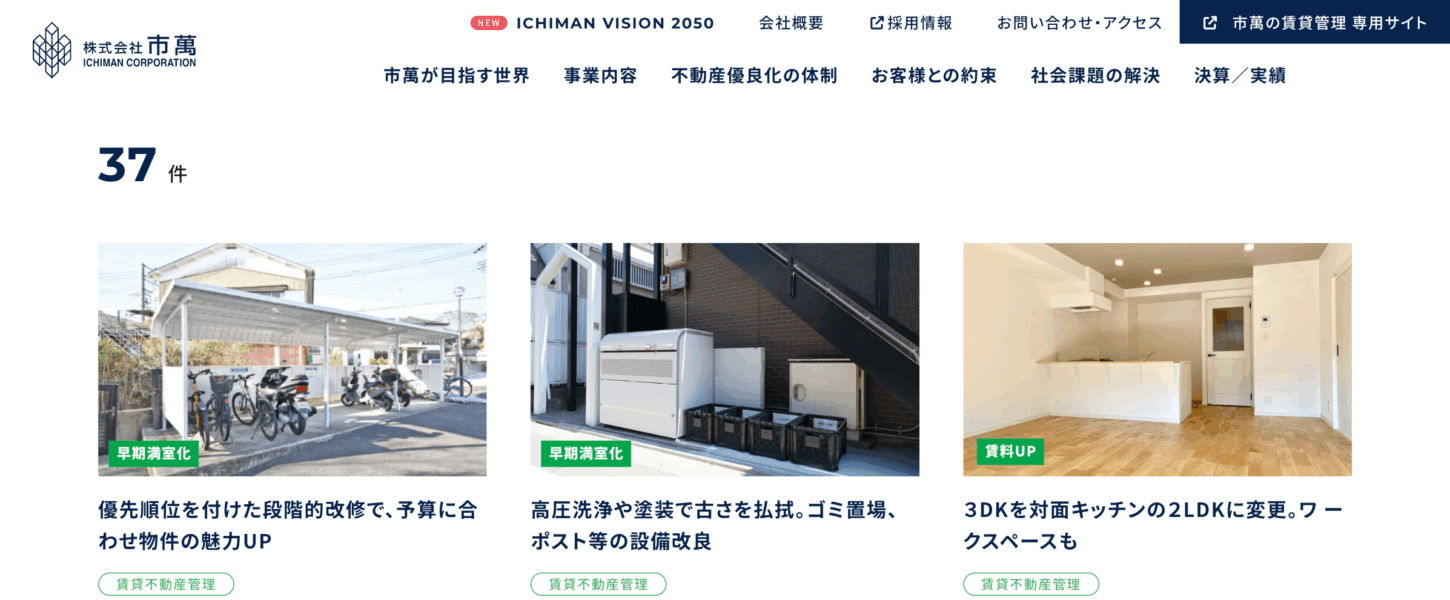The image size is (1450, 600).
Task: Go to お問い合わせ・アクセス page
Action: pos(1079,23)
